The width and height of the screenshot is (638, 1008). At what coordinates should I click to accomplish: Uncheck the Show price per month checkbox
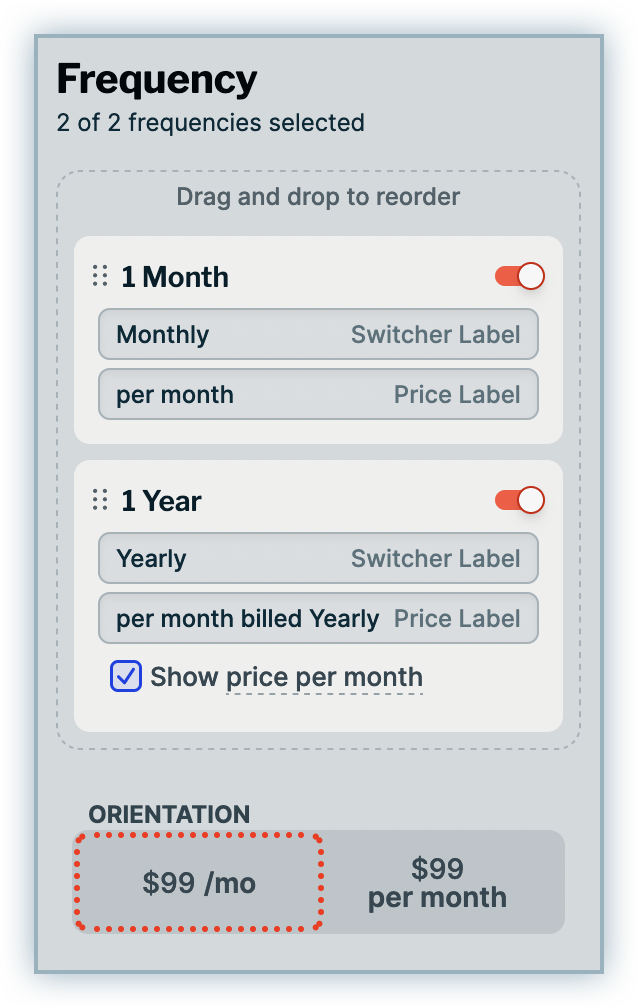(126, 677)
